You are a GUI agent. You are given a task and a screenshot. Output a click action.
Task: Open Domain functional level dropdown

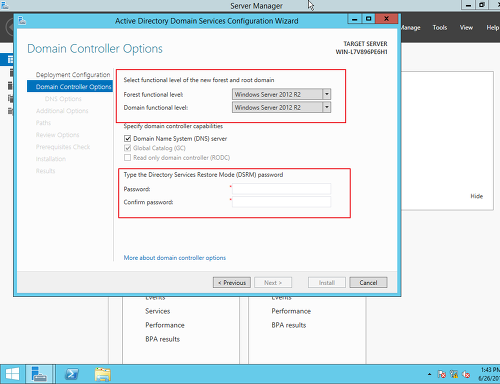click(x=281, y=107)
